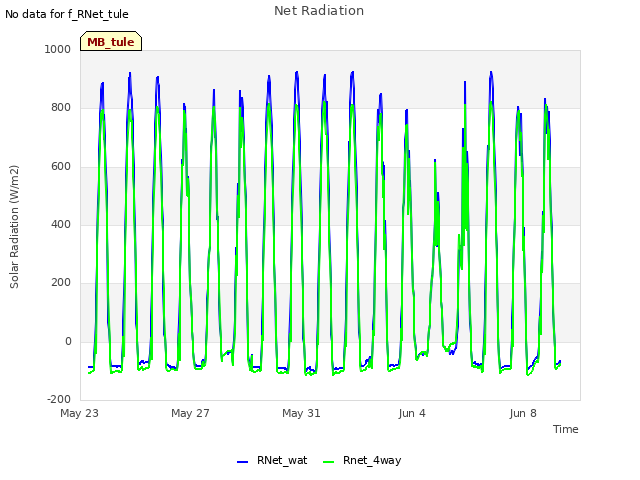Toggle the Rnet_4way legend entry
This screenshot has height=480, width=640.
coord(362,460)
